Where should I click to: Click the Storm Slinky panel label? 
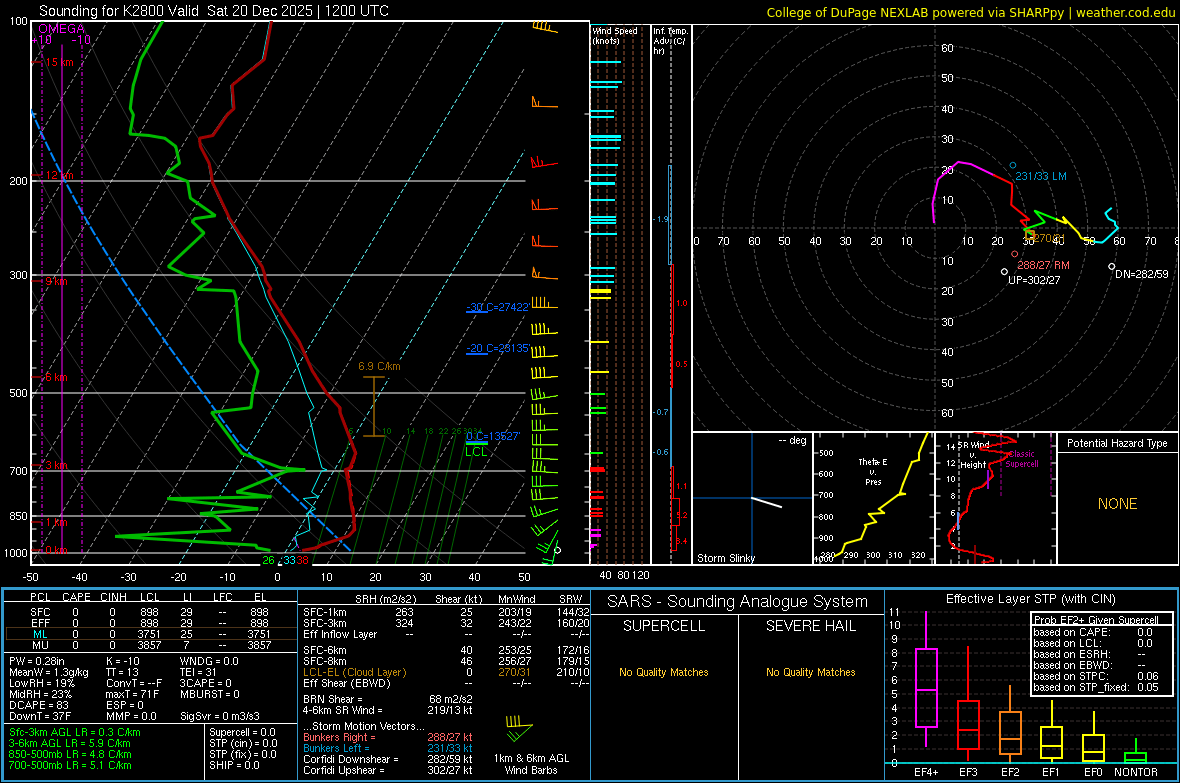[x=725, y=558]
